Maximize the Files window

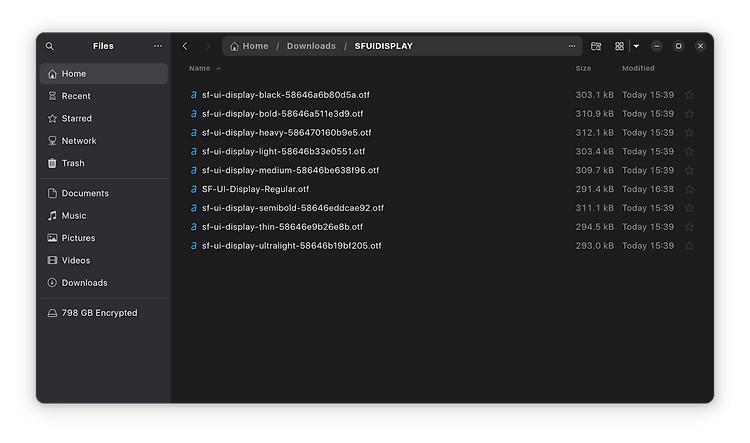point(678,46)
